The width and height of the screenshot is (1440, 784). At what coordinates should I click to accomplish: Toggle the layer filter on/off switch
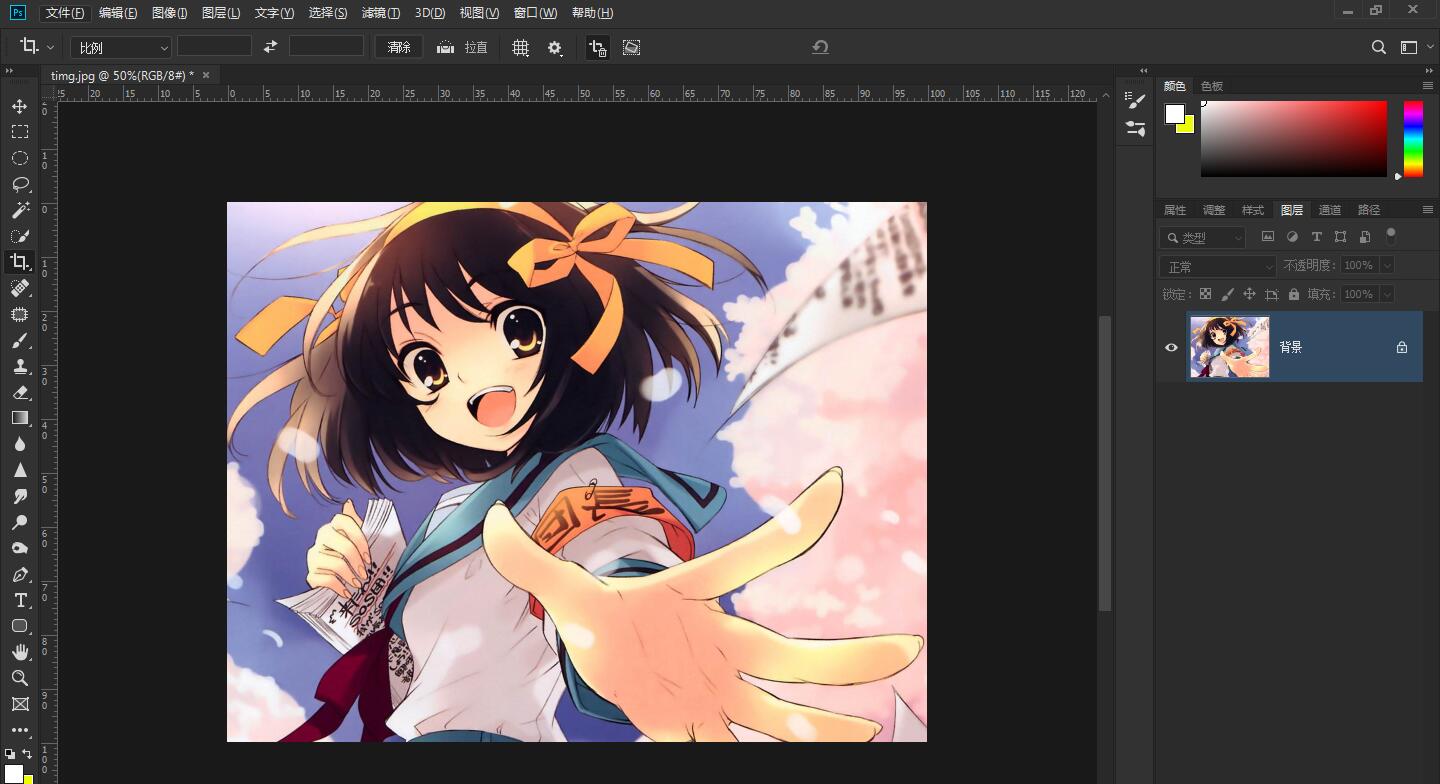click(1390, 236)
